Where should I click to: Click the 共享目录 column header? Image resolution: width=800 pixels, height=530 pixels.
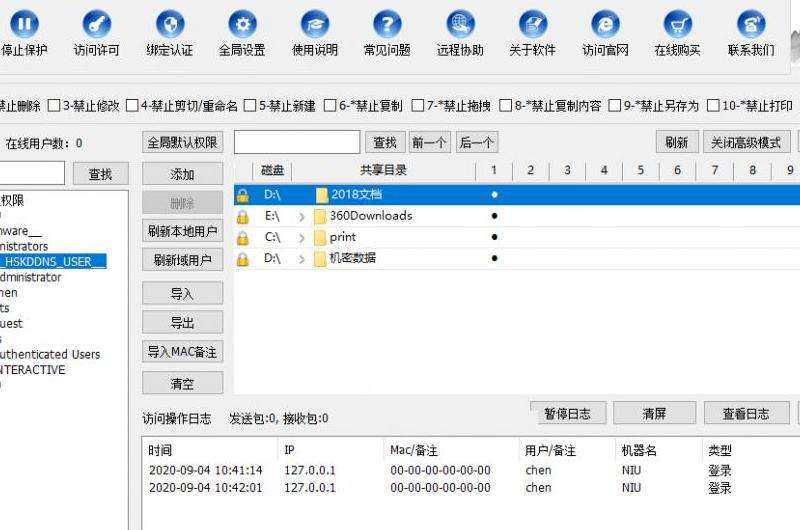(x=384, y=170)
